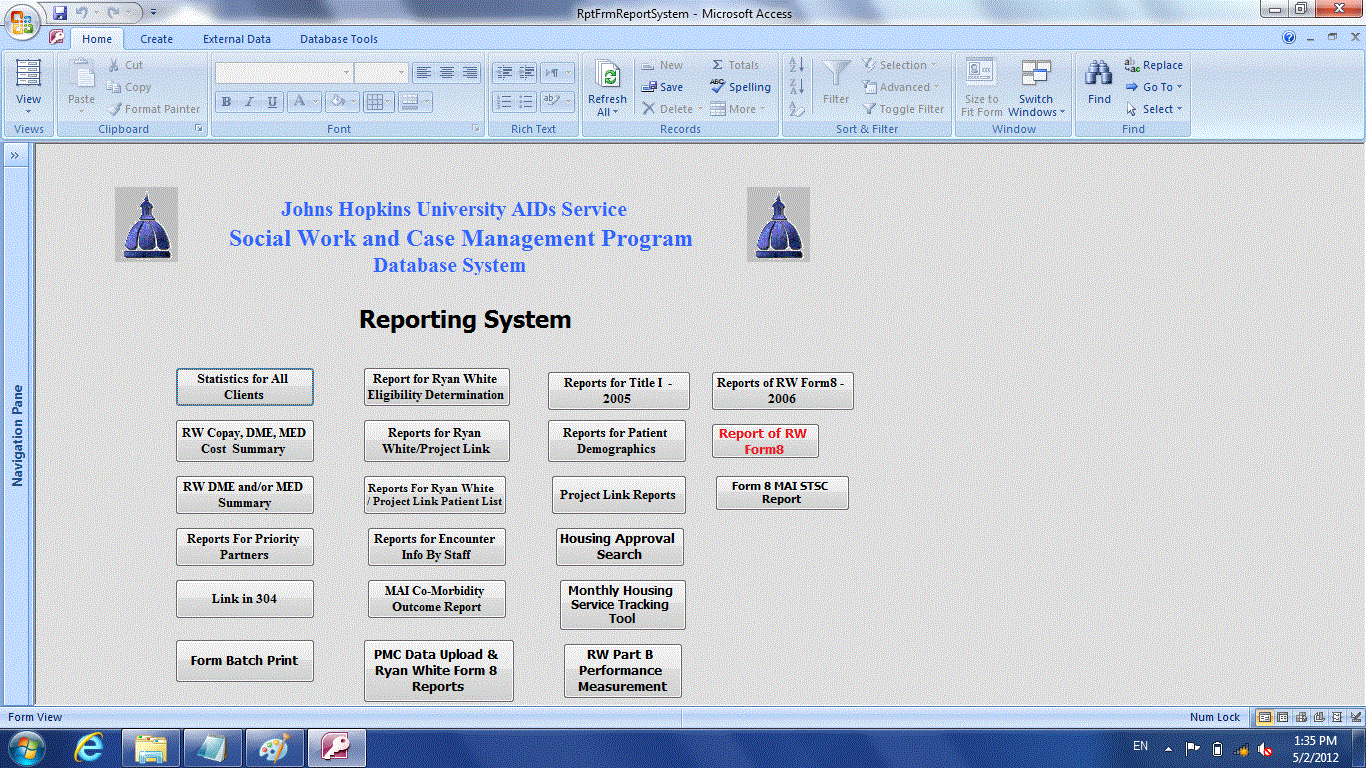Click the Spelling checker

click(x=740, y=87)
